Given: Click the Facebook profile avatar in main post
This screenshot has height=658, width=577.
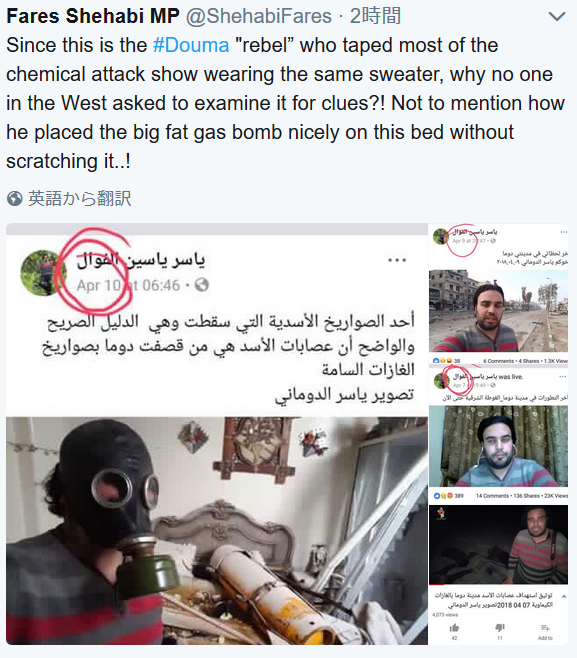Looking at the screenshot, I should coord(42,273).
